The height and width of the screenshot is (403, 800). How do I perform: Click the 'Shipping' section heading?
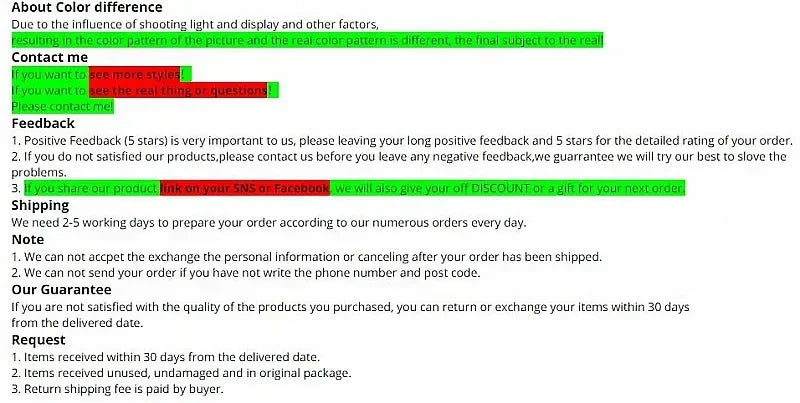40,206
